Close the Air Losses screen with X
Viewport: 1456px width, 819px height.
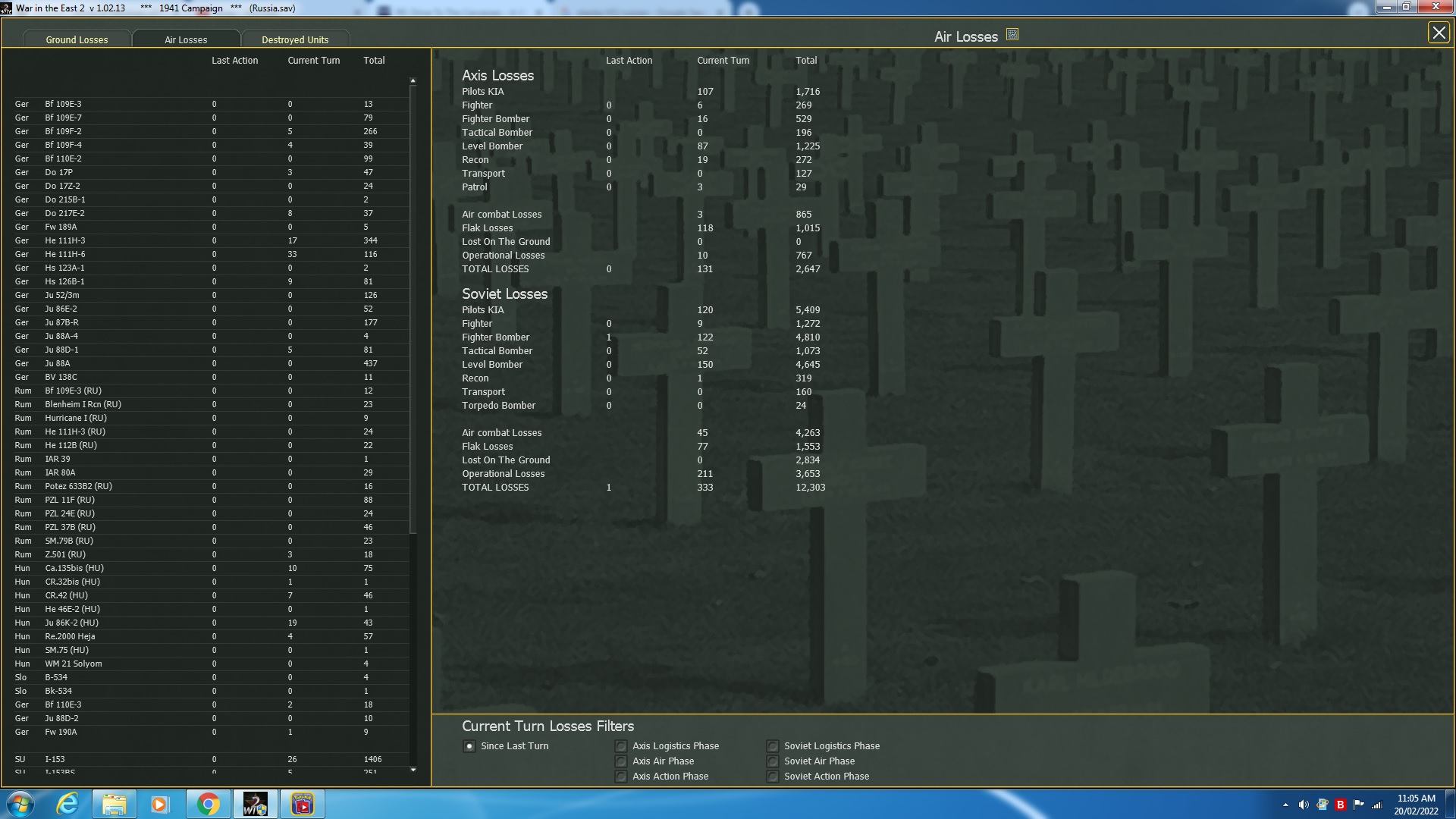coord(1439,33)
